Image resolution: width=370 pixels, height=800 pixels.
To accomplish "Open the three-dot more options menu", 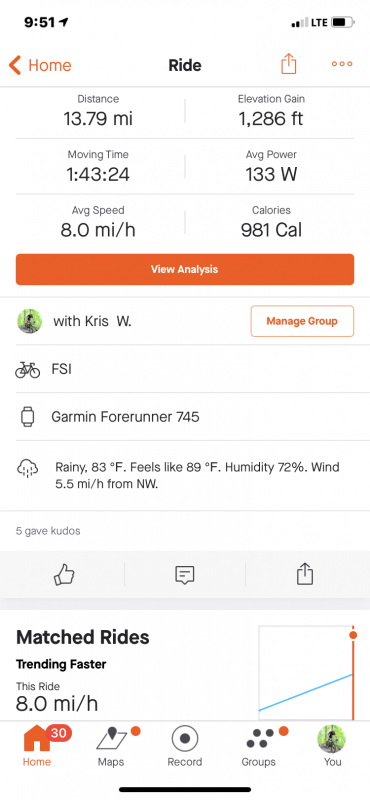I will tap(342, 64).
